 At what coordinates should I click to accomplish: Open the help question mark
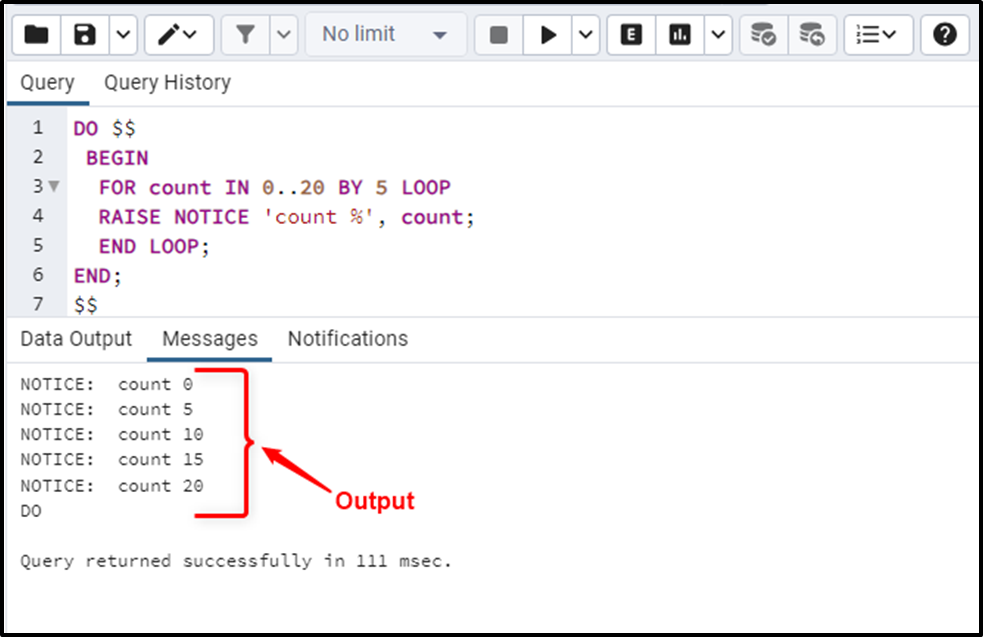click(945, 35)
